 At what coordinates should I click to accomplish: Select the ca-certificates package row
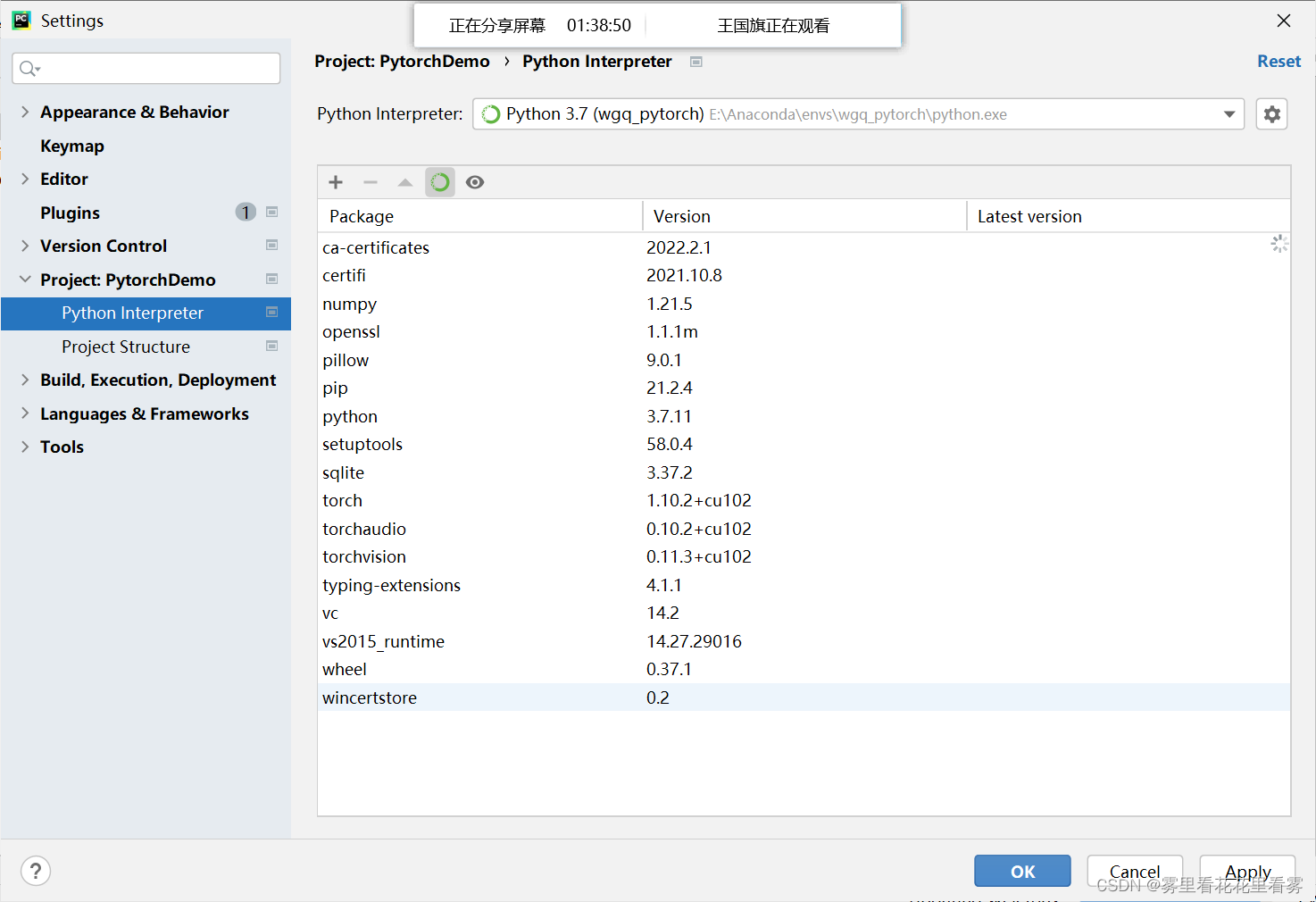(804, 247)
